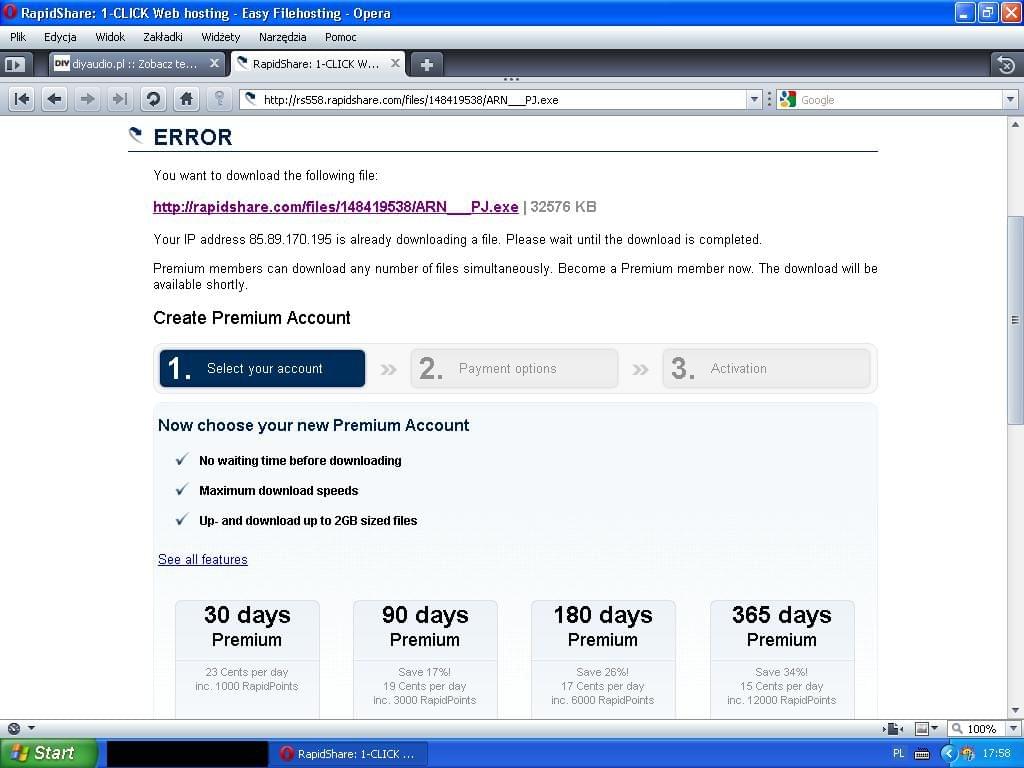Choose the 90 days Premium plan
Viewport: 1024px width, 768px height.
(x=425, y=658)
